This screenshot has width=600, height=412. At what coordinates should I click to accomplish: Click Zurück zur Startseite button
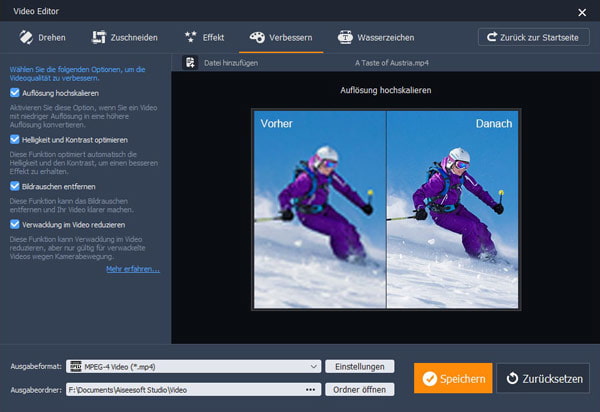tap(533, 37)
